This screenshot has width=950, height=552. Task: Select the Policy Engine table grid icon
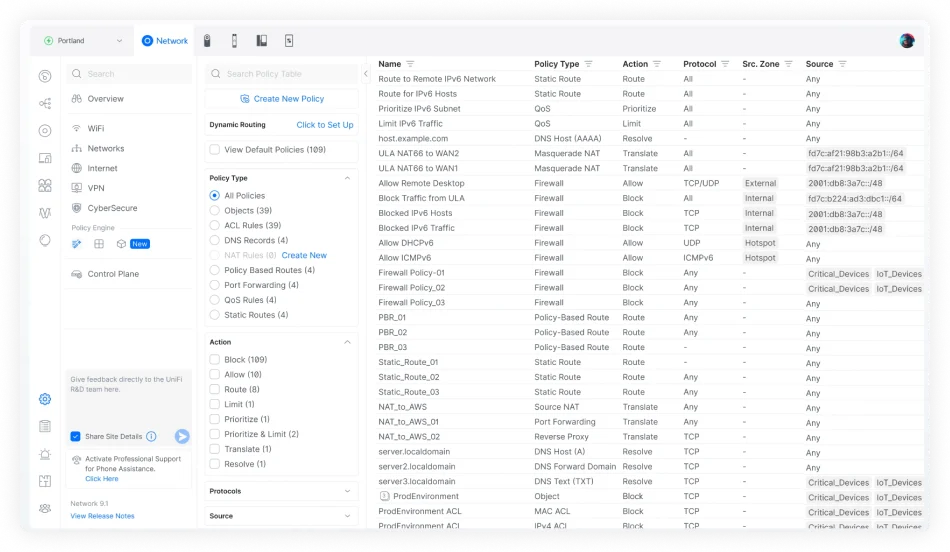coord(99,244)
